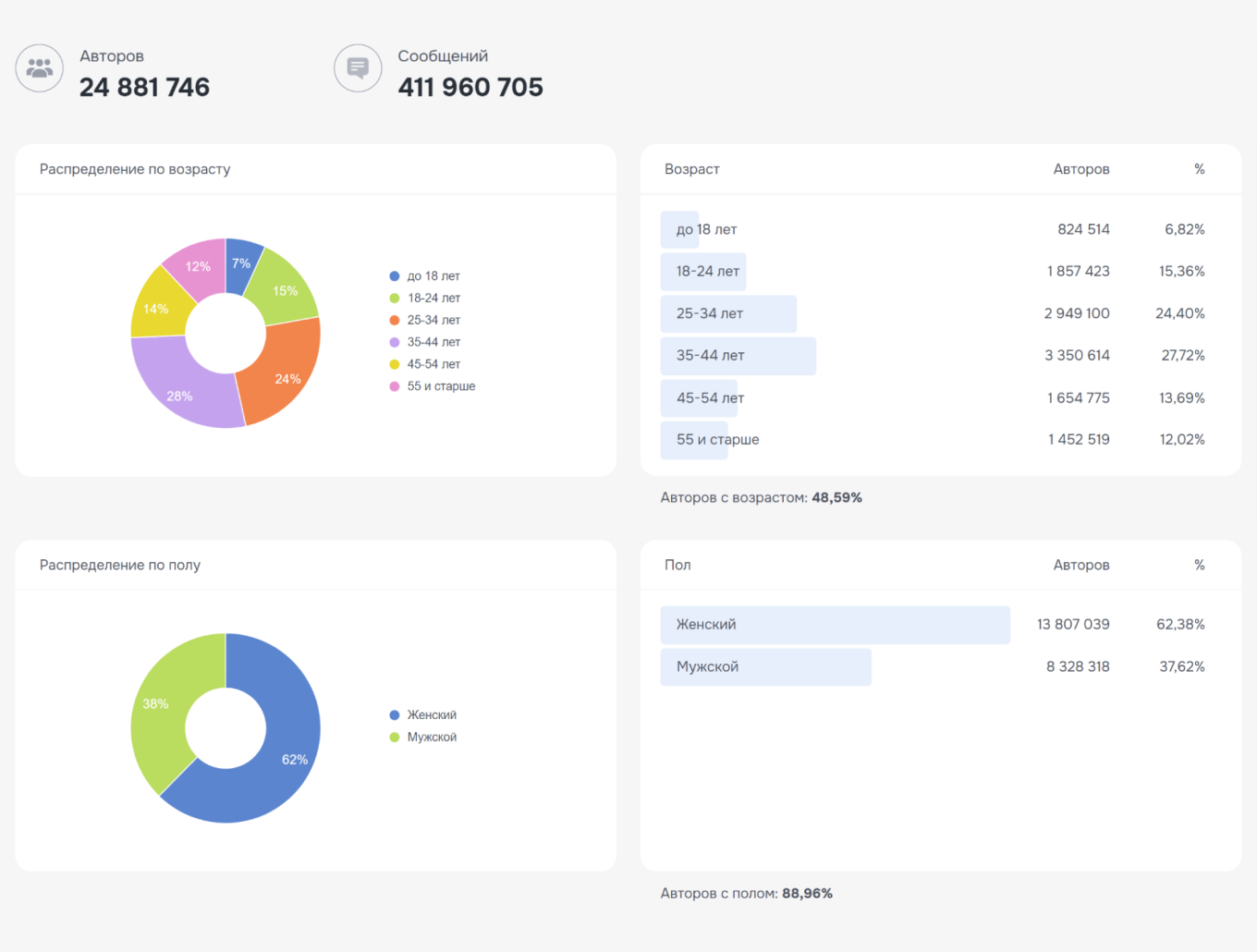The image size is (1257, 952).
Task: Click percentage value 37,62%
Action: tap(1182, 667)
